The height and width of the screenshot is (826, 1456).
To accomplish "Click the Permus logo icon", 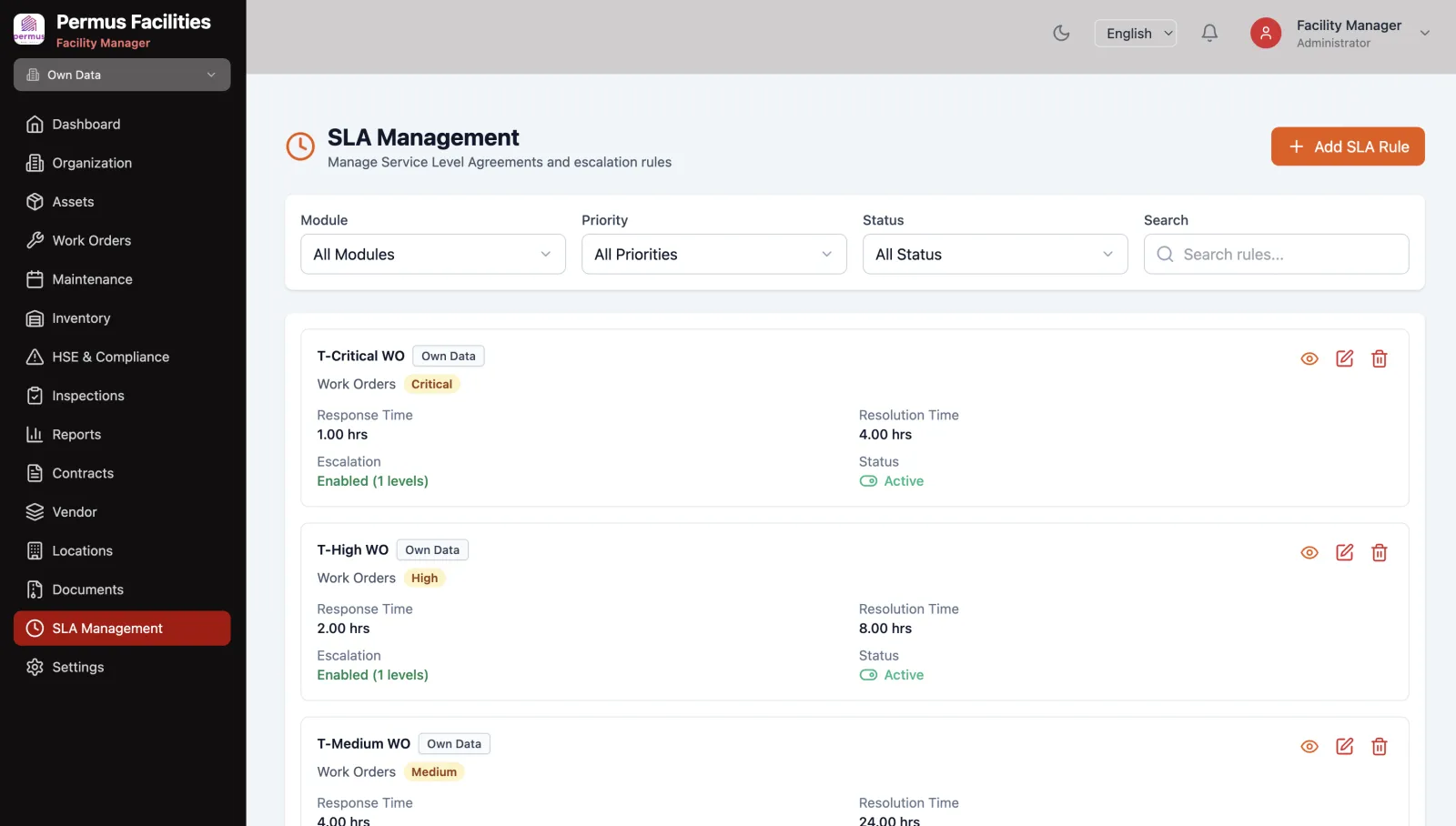I will tap(29, 29).
